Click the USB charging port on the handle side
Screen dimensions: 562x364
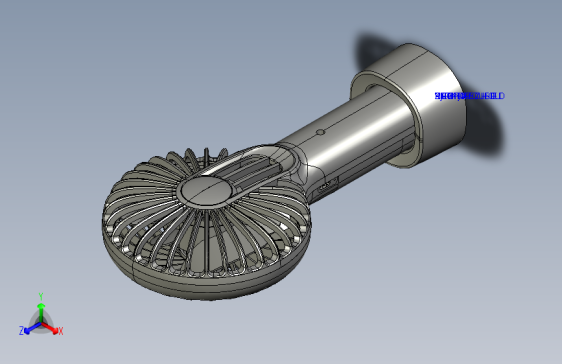click(326, 186)
